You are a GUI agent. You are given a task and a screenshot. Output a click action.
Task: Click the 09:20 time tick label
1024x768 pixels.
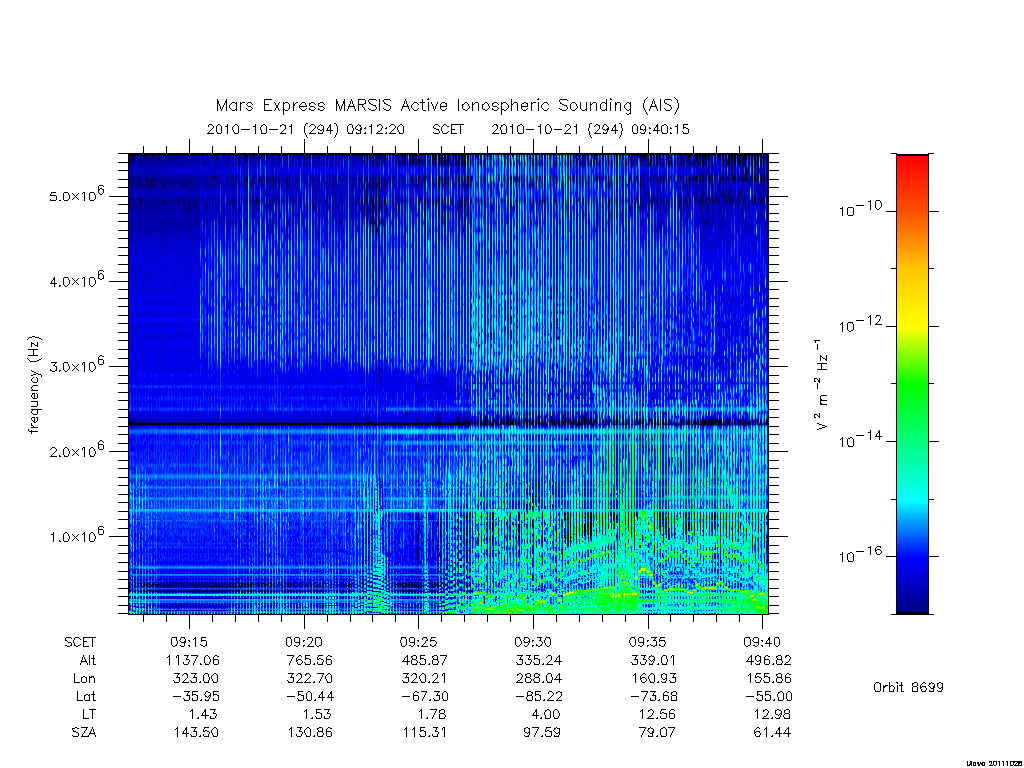click(304, 643)
